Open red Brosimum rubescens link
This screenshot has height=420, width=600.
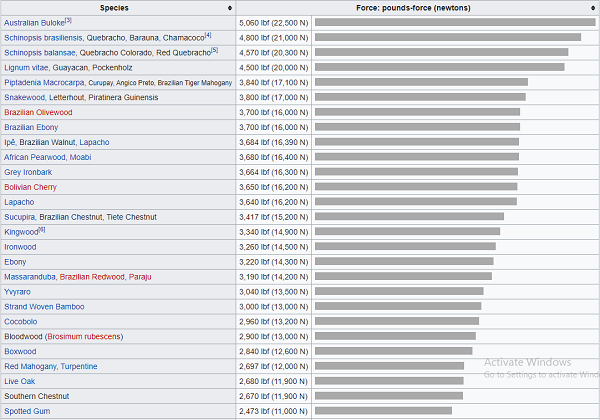click(x=84, y=337)
